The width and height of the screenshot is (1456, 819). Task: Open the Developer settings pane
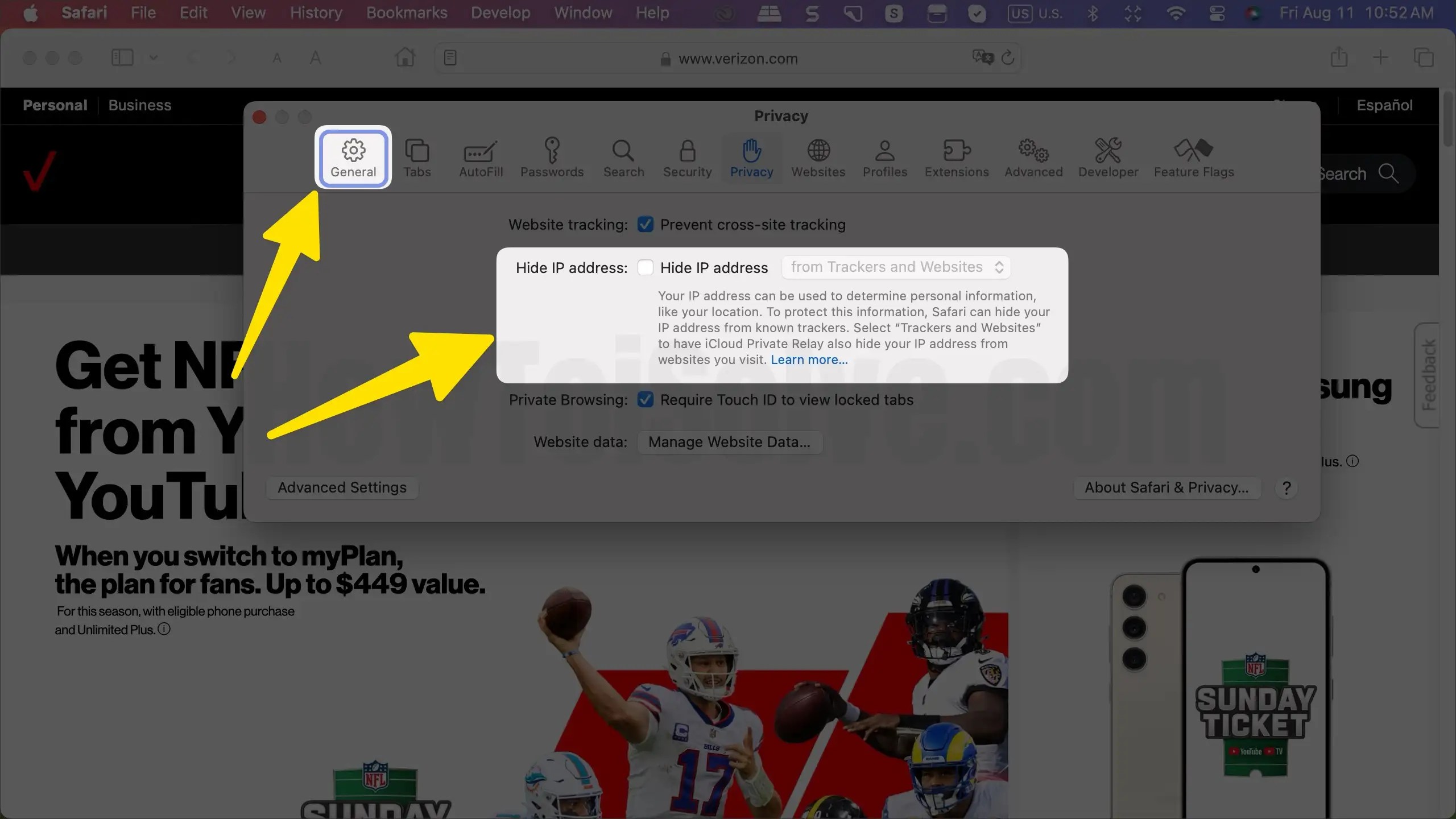pos(1107,158)
